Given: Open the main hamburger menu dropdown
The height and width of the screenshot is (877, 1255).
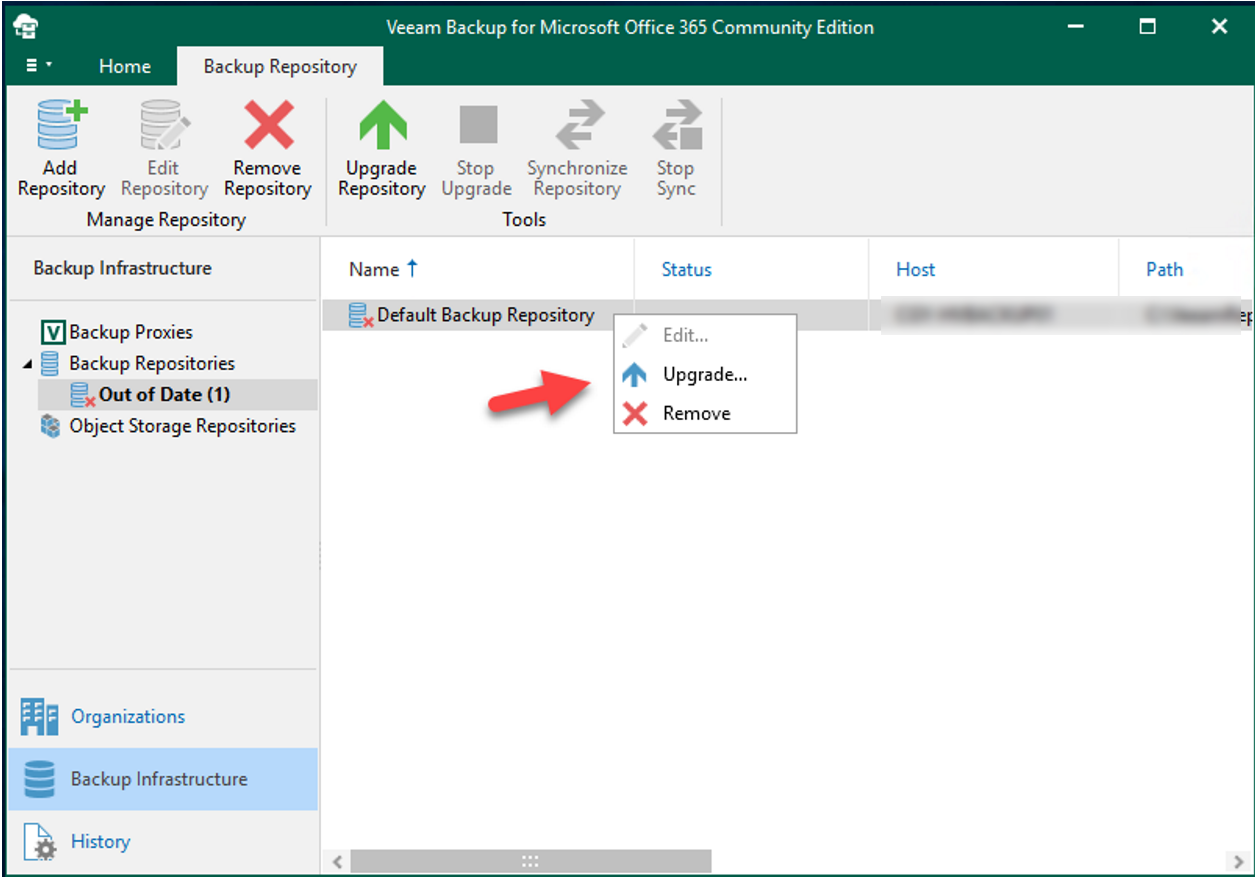Looking at the screenshot, I should (x=38, y=66).
